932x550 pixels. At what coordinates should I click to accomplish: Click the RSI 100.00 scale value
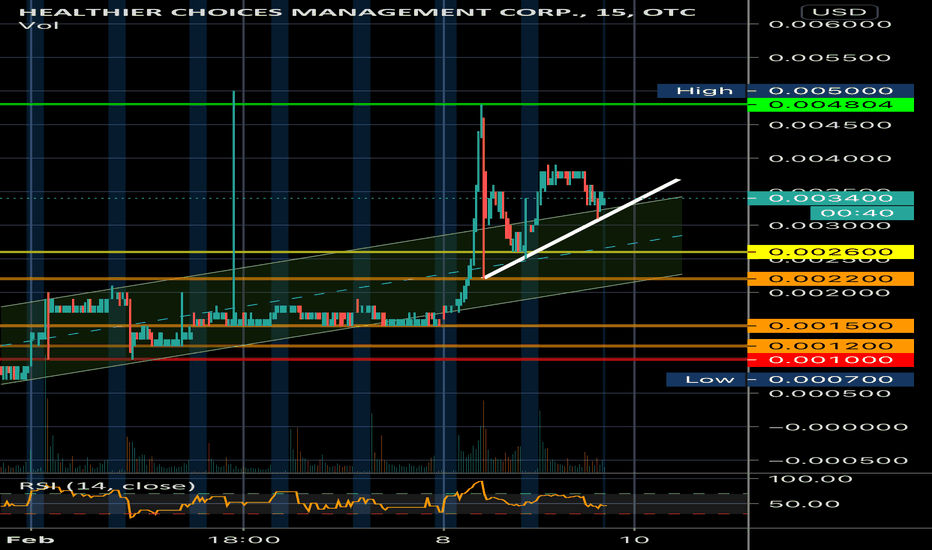(x=811, y=479)
